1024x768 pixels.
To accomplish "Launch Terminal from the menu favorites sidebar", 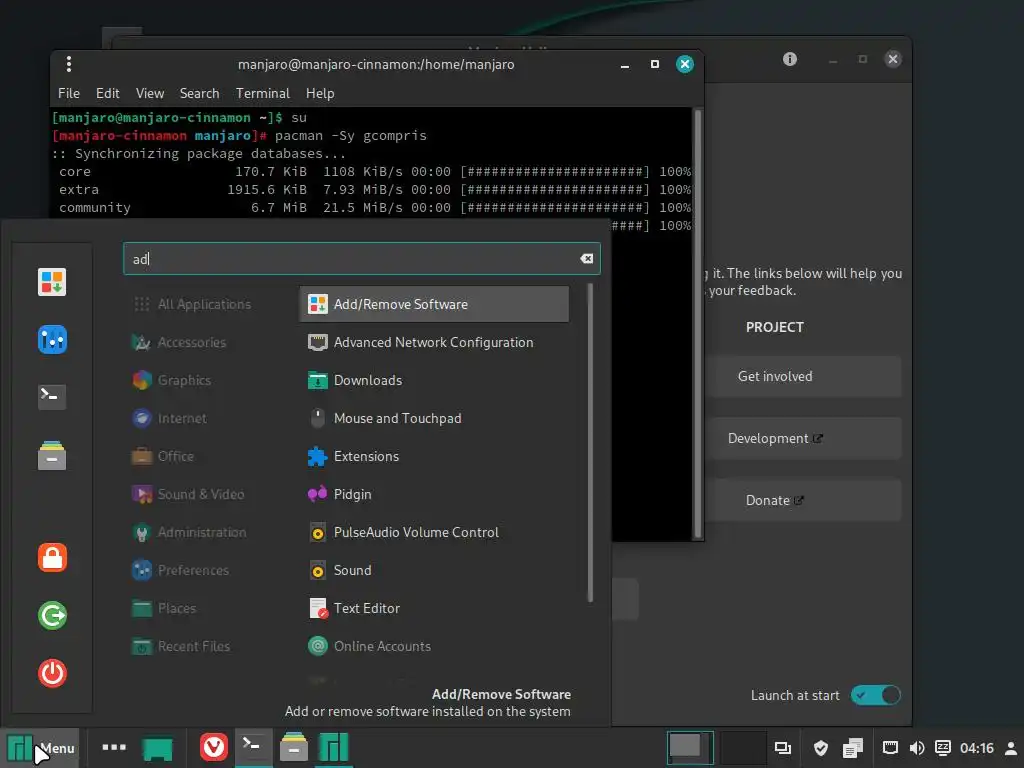I will [52, 396].
